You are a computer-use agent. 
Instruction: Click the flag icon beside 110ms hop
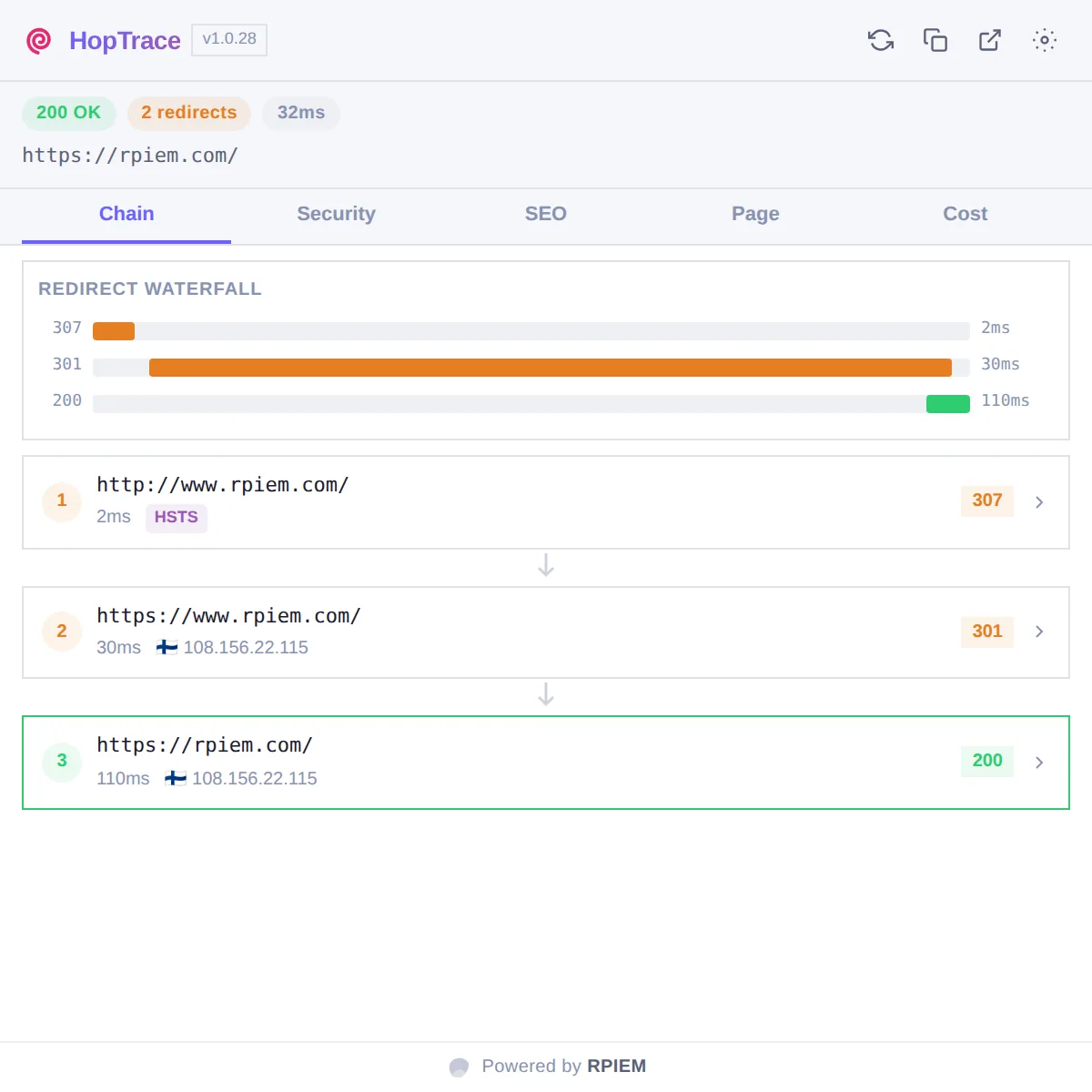(x=176, y=779)
